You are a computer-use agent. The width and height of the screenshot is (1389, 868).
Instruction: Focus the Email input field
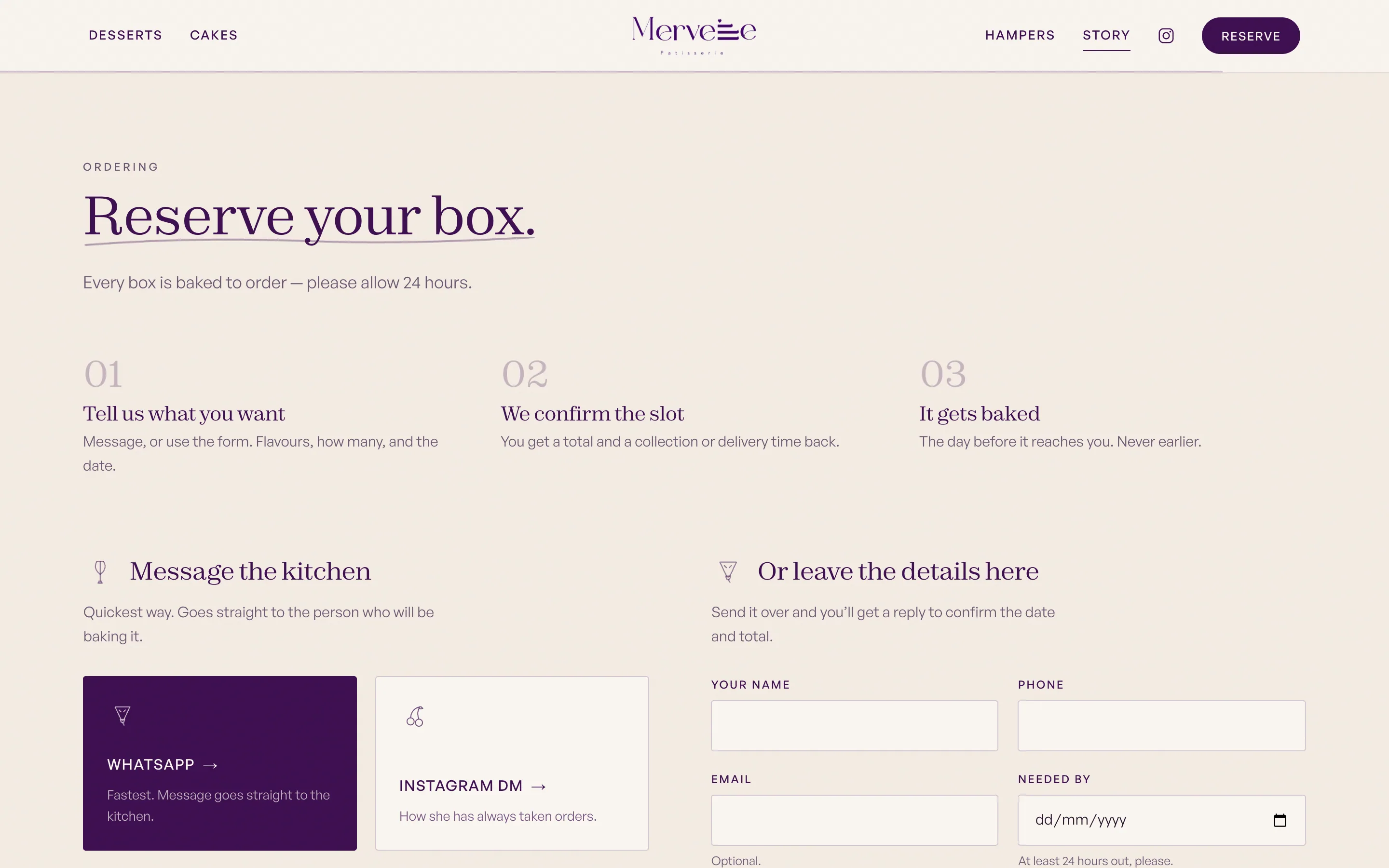click(x=854, y=820)
